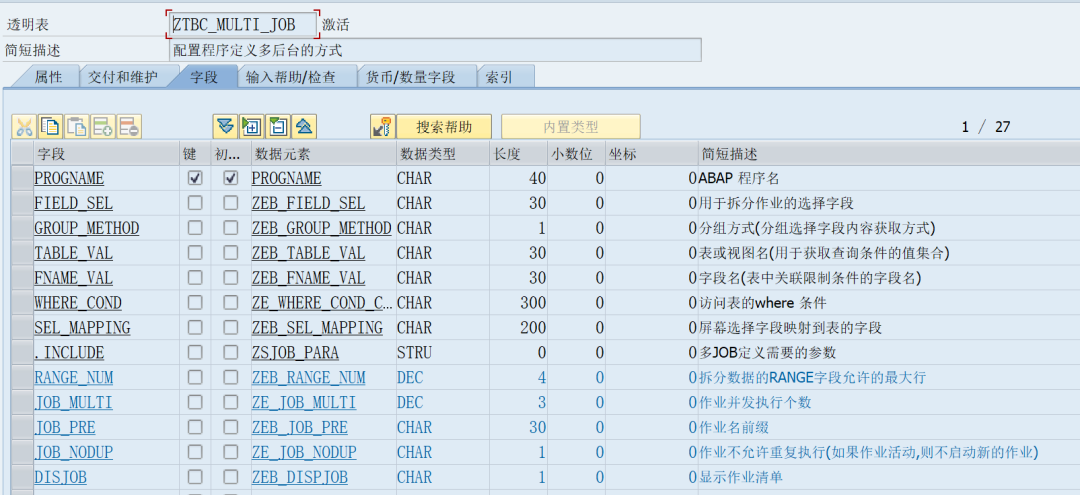
Task: Click description '作业名前缀'
Action: pos(734,428)
